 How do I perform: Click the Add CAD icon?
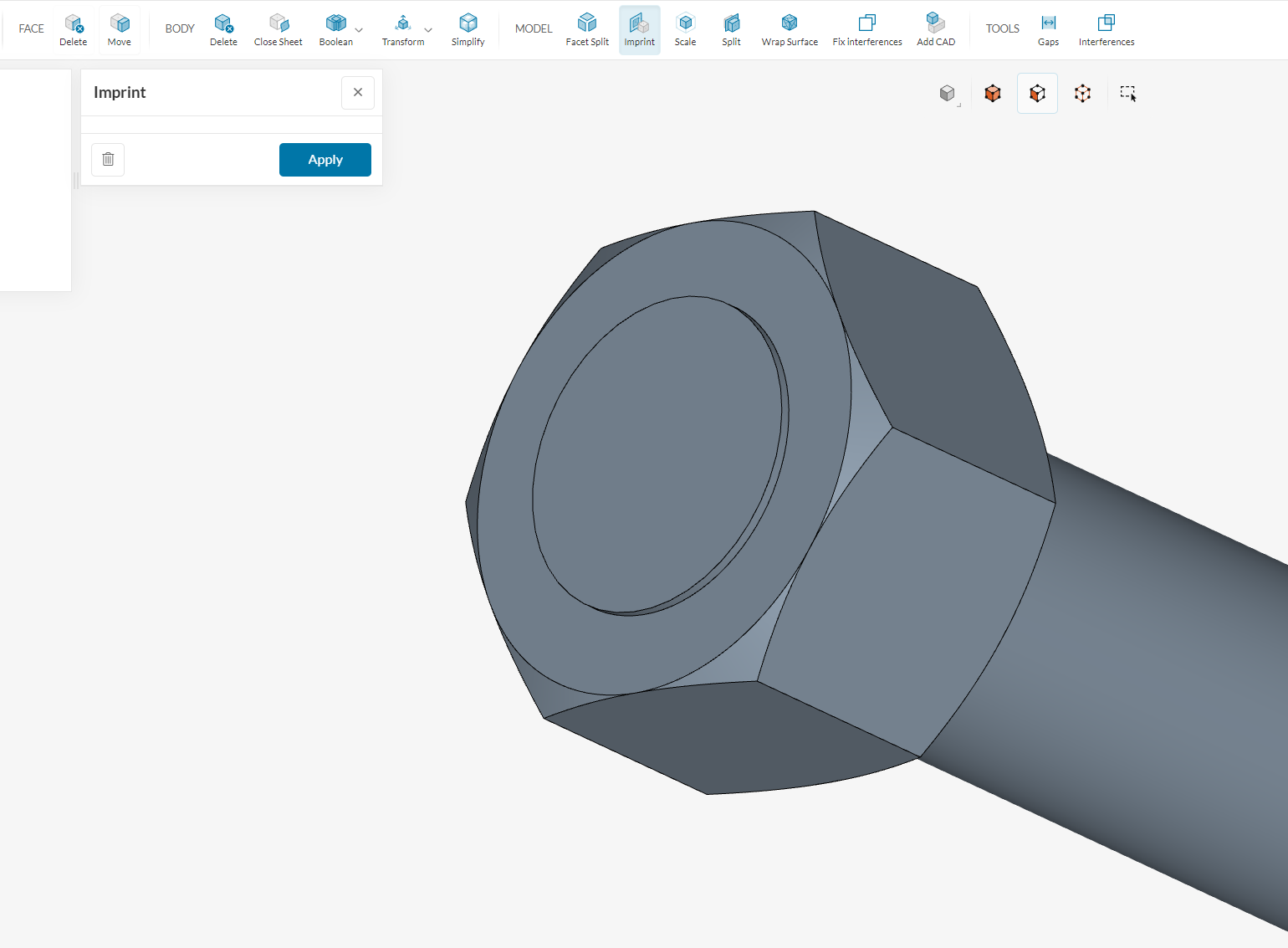click(935, 29)
